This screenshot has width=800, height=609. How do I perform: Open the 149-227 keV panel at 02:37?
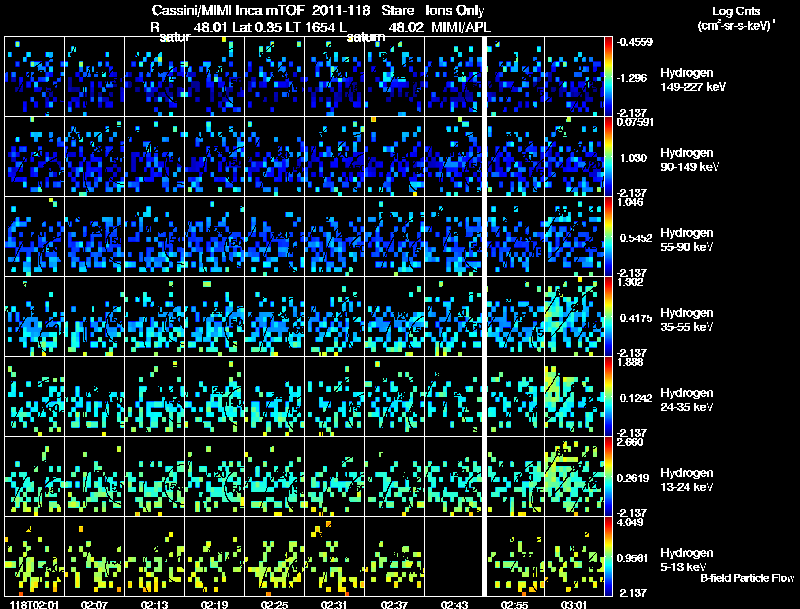click(x=394, y=77)
